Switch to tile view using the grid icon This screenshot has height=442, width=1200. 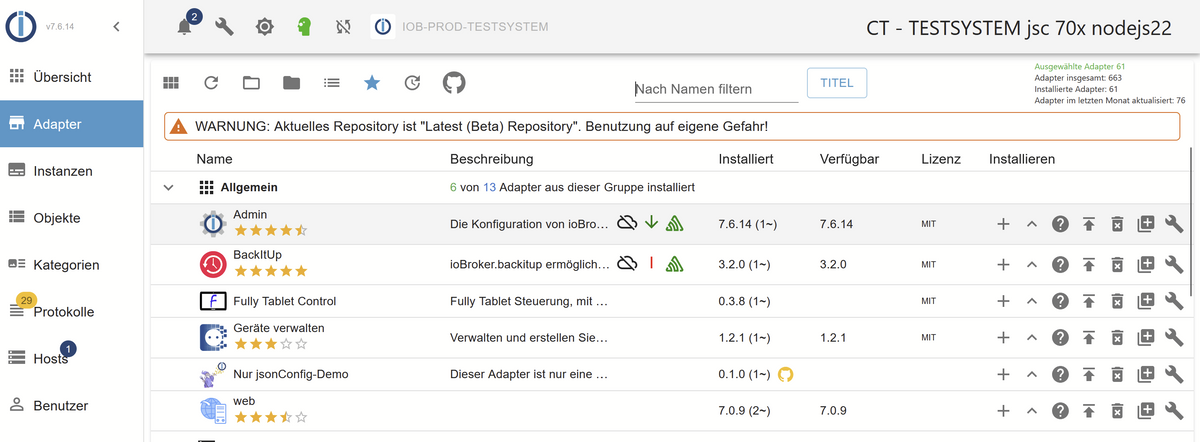click(171, 83)
